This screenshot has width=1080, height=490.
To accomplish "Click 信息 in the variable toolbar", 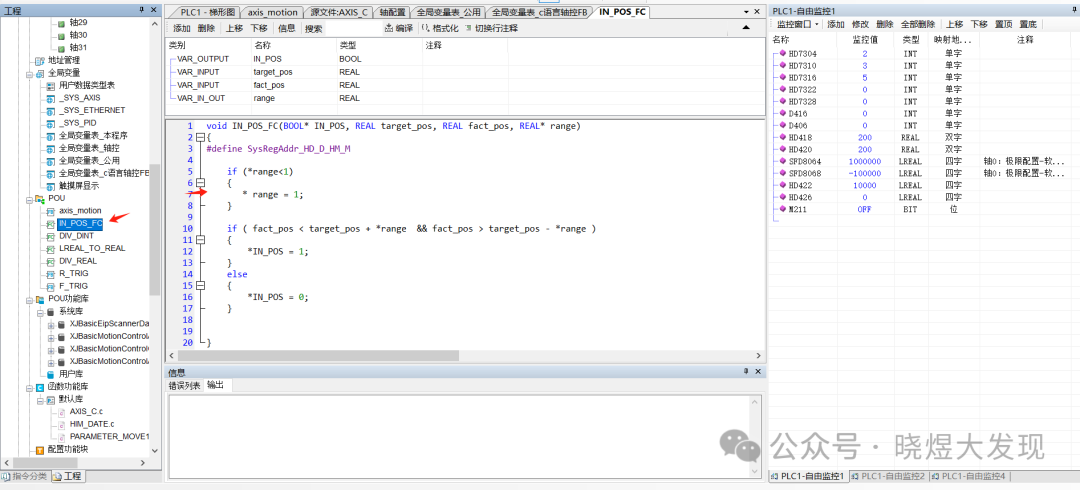I will click(x=287, y=28).
